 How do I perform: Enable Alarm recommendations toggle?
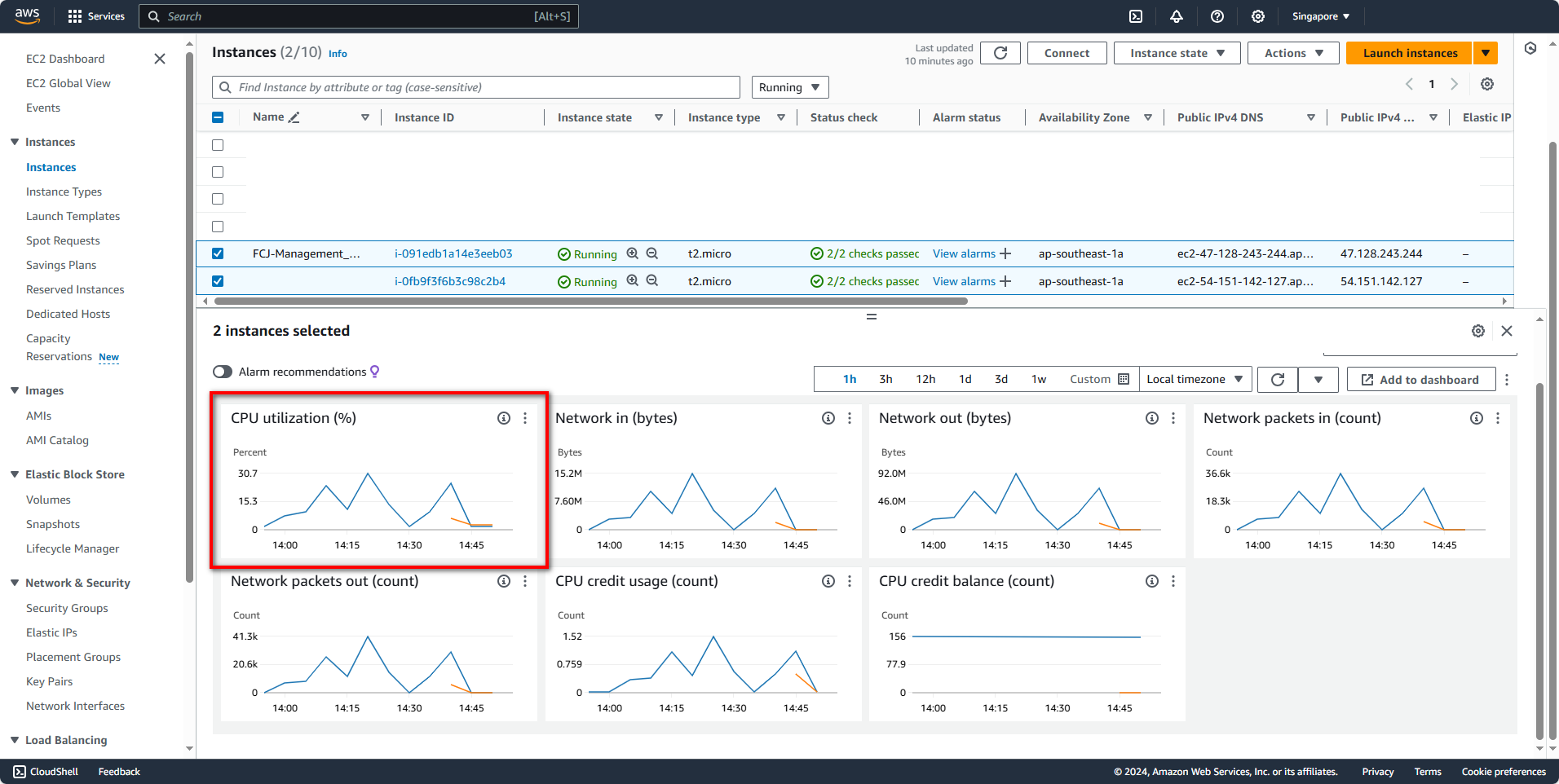(x=223, y=372)
